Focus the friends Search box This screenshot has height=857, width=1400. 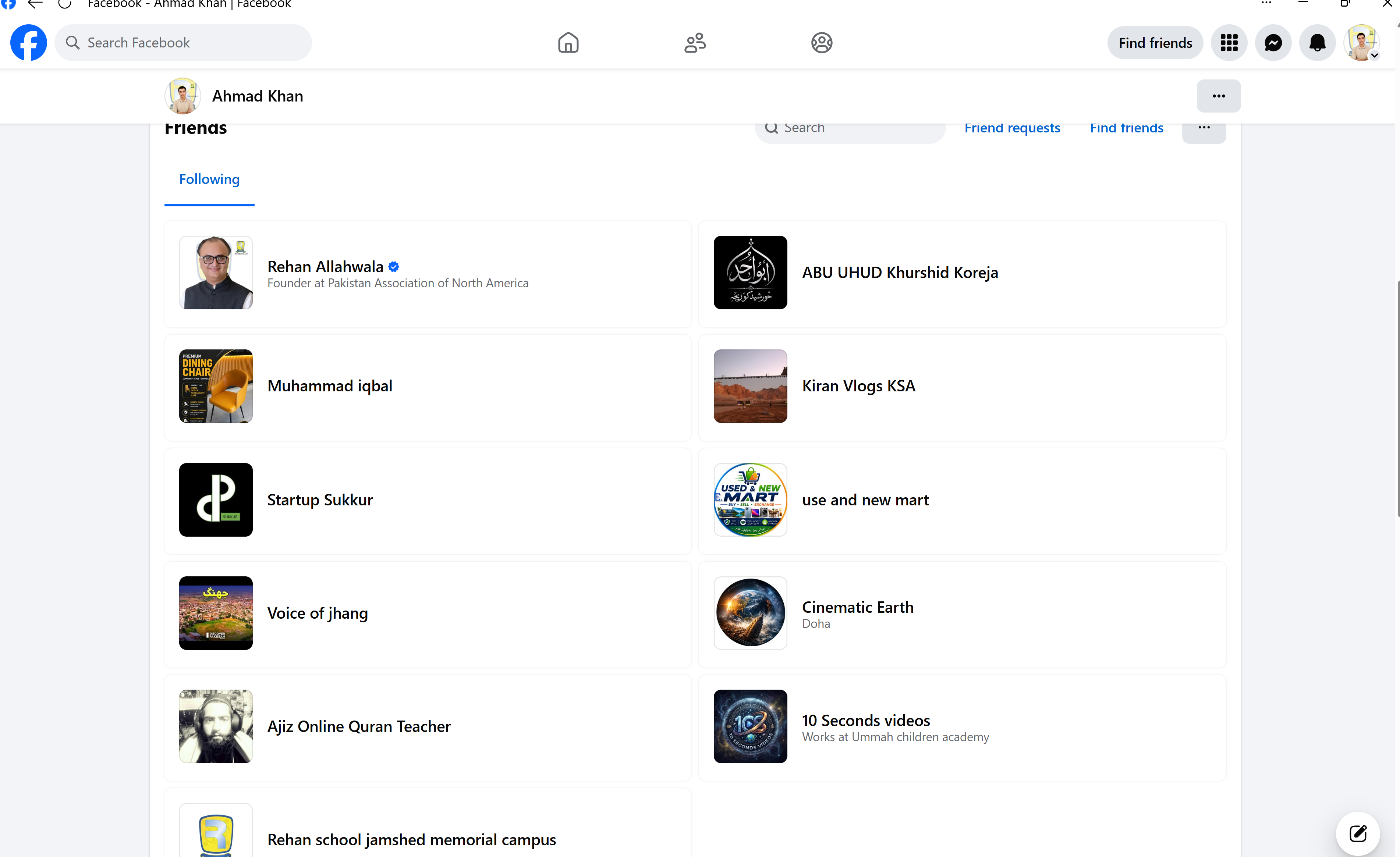coord(850,128)
